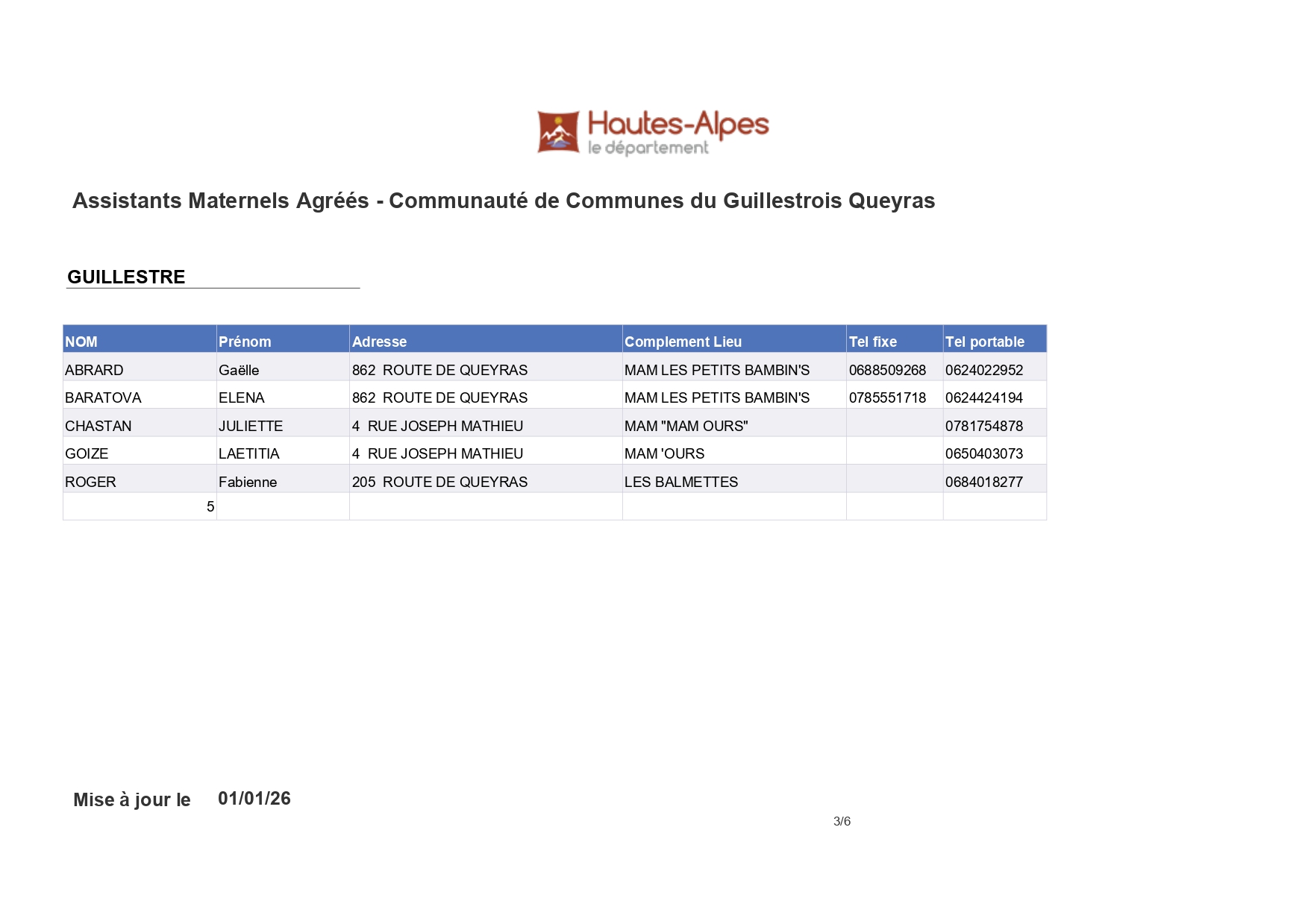Click phone number 0688509268 for ABRARD
The height and width of the screenshot is (924, 1308).
coord(886,369)
